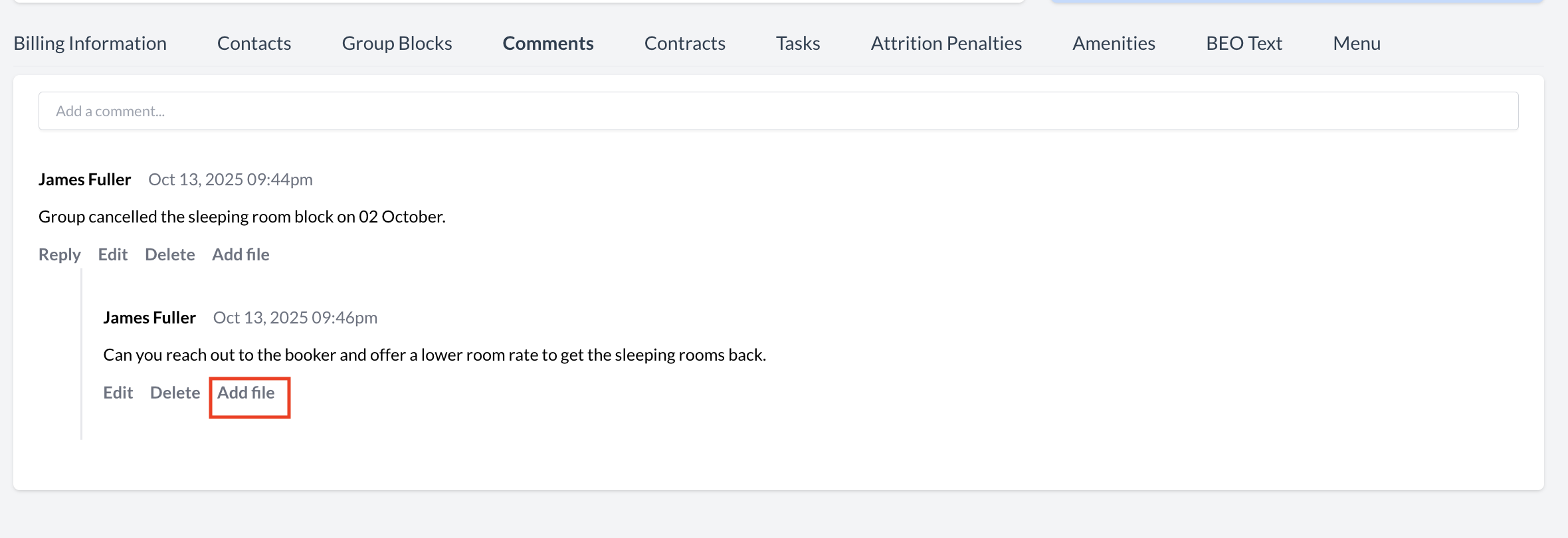Image resolution: width=1568 pixels, height=538 pixels.
Task: Open the Contracts tab
Action: coord(684,43)
